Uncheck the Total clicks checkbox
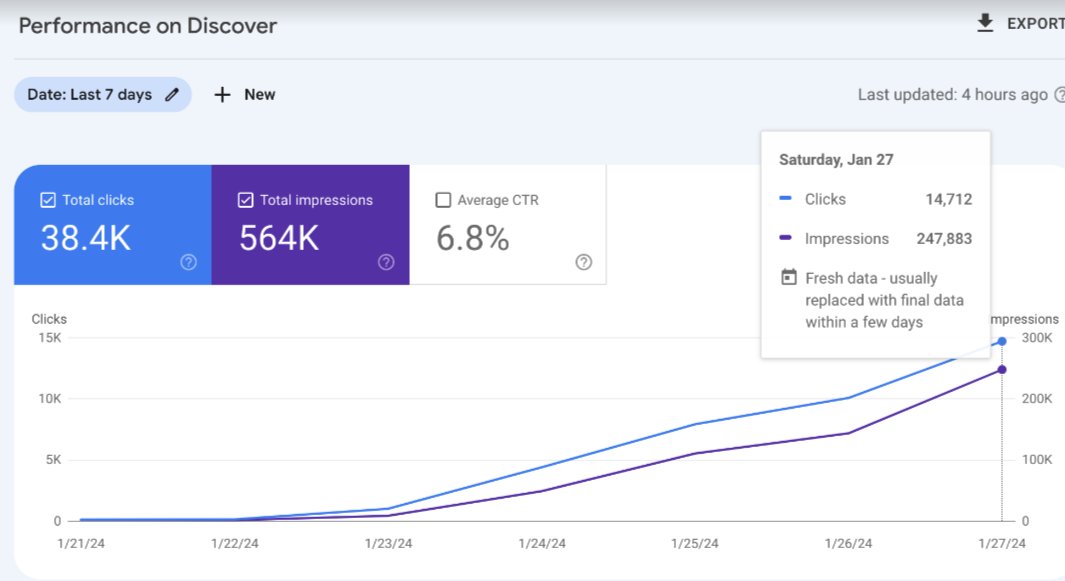This screenshot has height=581, width=1065. pyautogui.click(x=46, y=199)
